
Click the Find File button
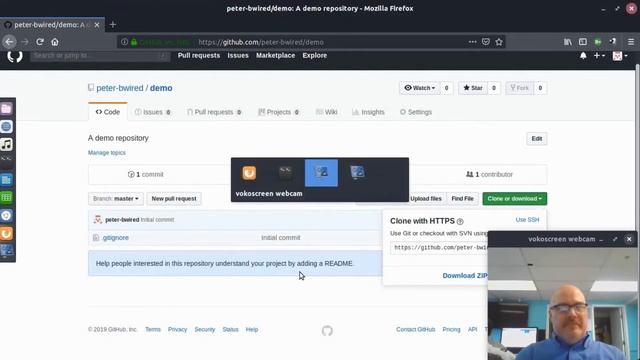point(462,199)
